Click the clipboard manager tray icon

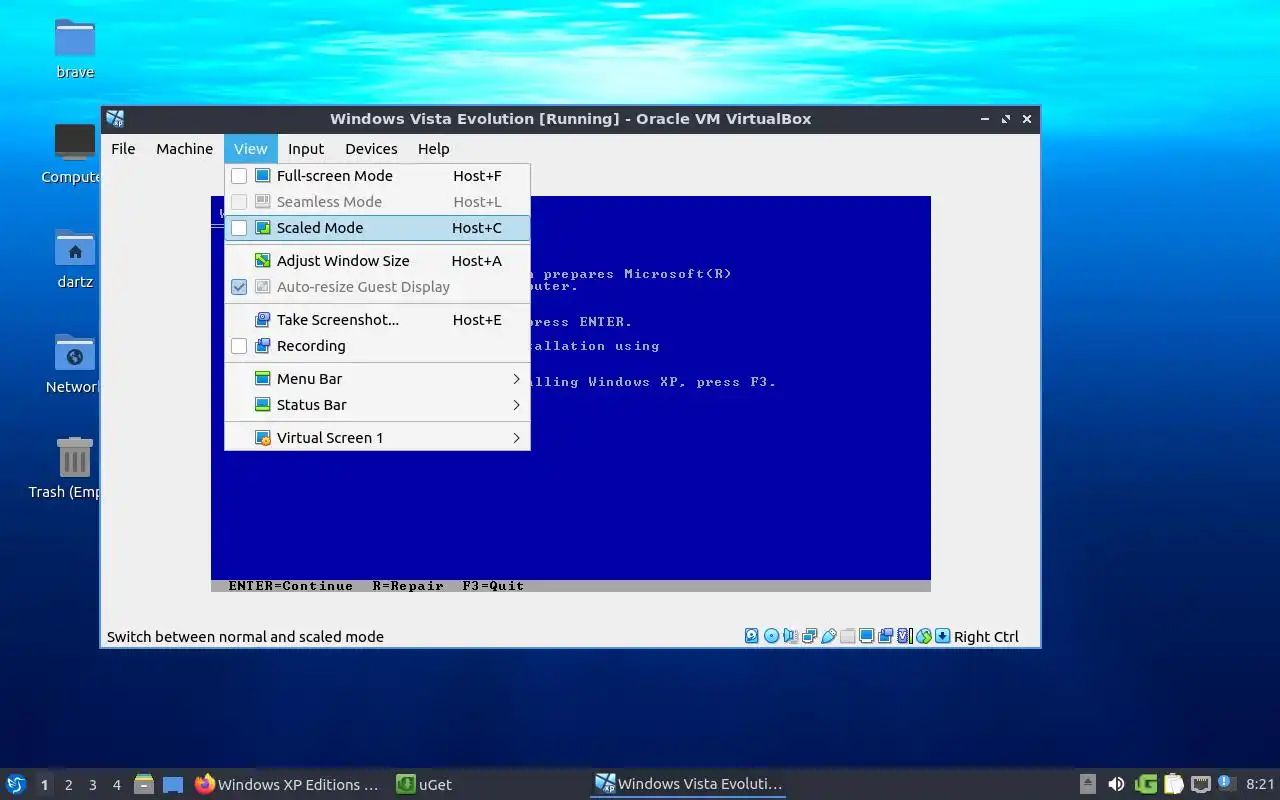(x=1174, y=784)
